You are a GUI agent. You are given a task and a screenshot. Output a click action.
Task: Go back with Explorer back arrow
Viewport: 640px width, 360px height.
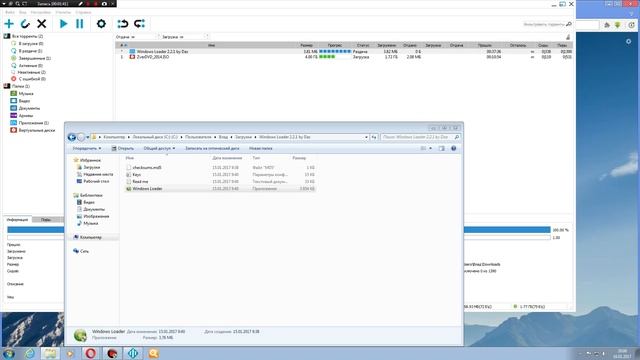72,137
